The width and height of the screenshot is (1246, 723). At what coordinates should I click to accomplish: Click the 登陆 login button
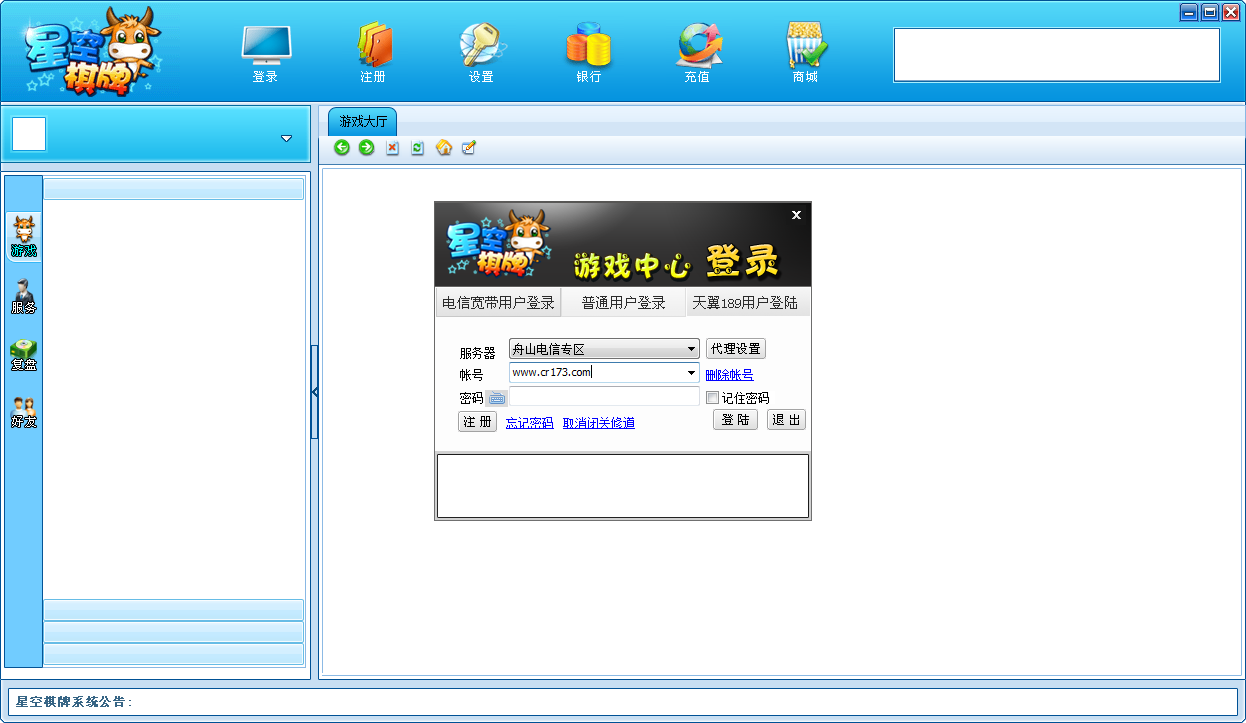coord(735,420)
